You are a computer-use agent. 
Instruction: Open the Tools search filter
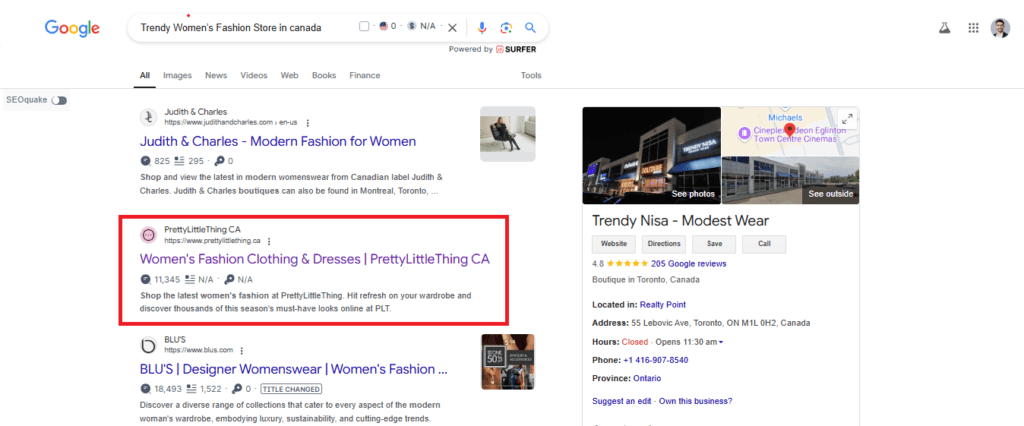(x=531, y=75)
